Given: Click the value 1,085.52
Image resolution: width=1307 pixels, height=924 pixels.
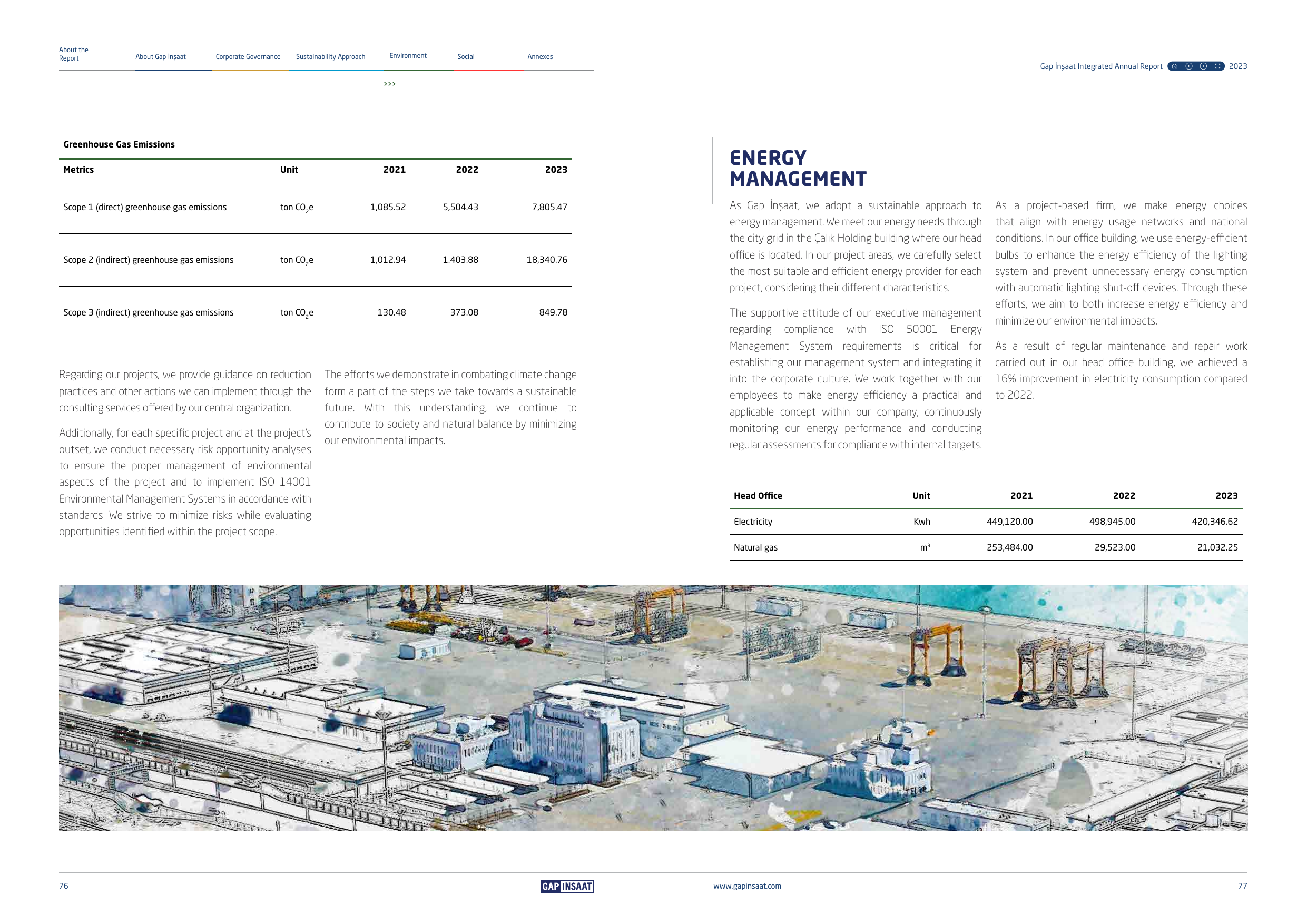Looking at the screenshot, I should point(388,207).
